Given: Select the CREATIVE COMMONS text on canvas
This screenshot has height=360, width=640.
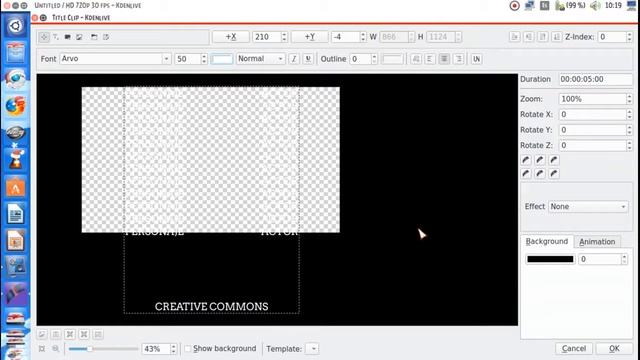Looking at the screenshot, I should (x=211, y=307).
